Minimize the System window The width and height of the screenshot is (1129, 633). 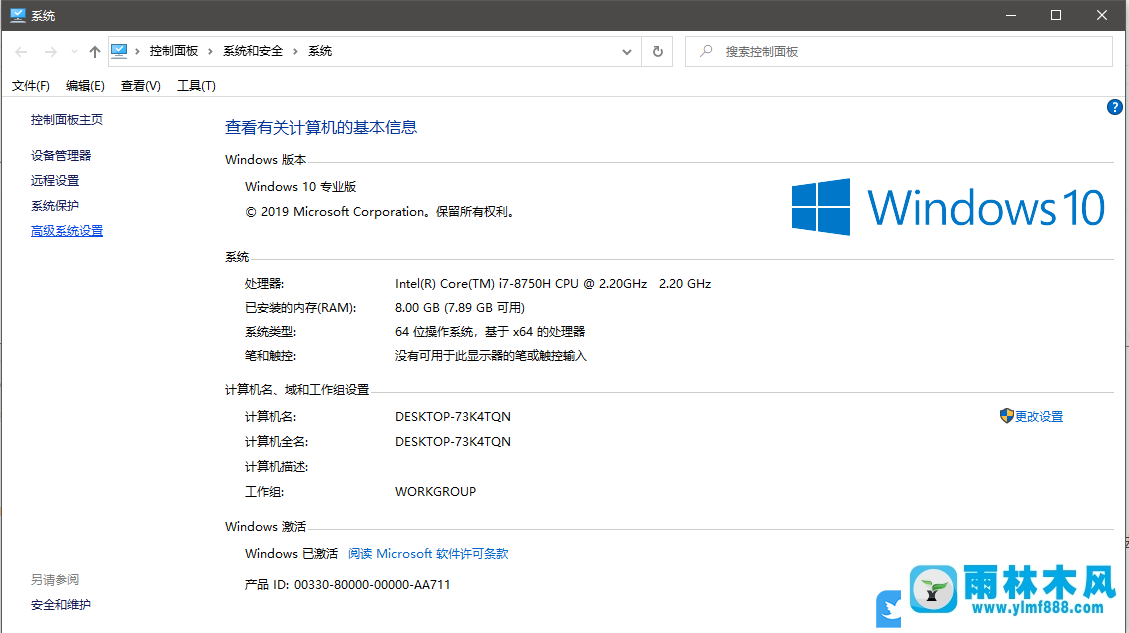pyautogui.click(x=1011, y=15)
